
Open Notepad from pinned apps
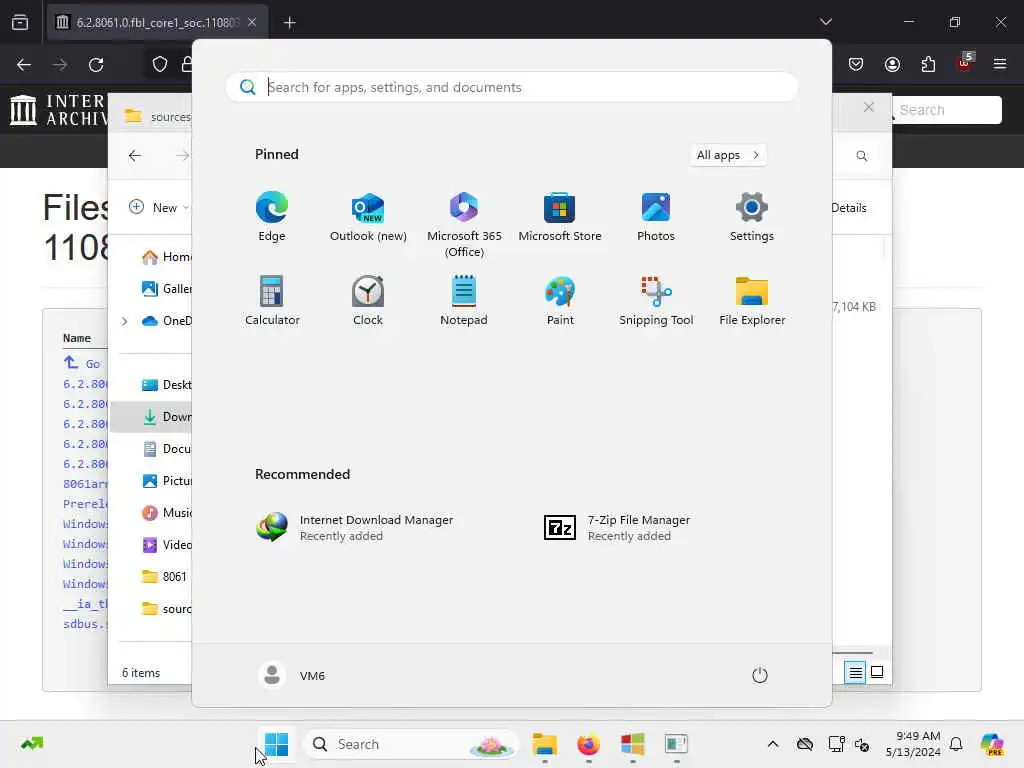pyautogui.click(x=464, y=300)
